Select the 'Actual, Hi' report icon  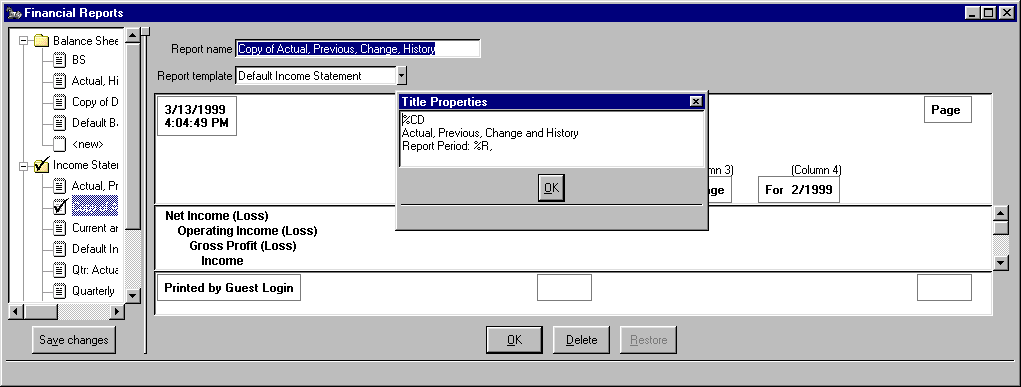pos(60,81)
